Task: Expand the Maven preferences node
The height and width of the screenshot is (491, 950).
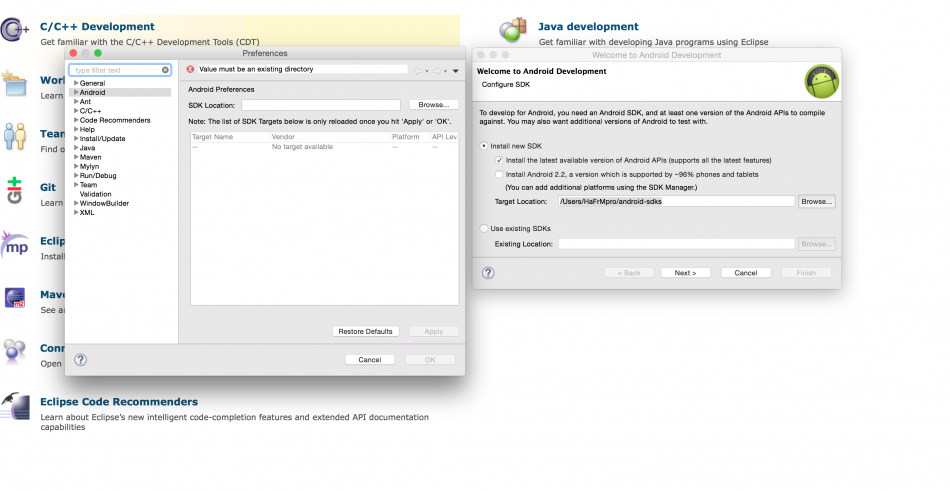Action: coord(76,157)
